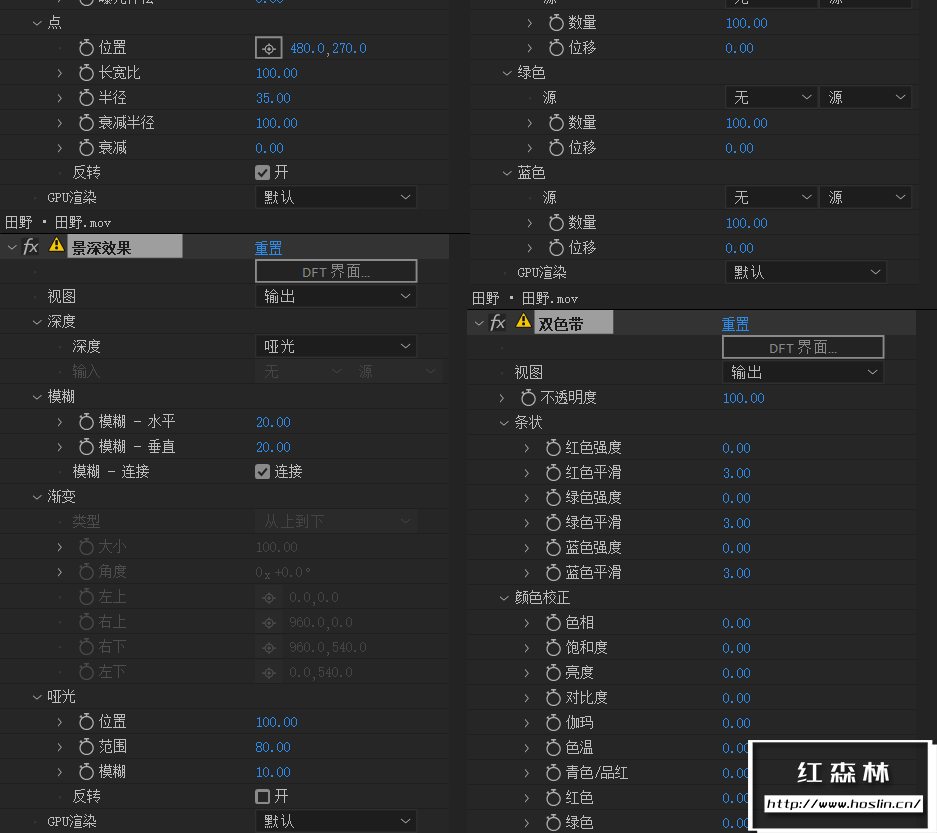Toggle stopwatch for 伽玛 property
Screen dimensions: 937x833
[553, 724]
